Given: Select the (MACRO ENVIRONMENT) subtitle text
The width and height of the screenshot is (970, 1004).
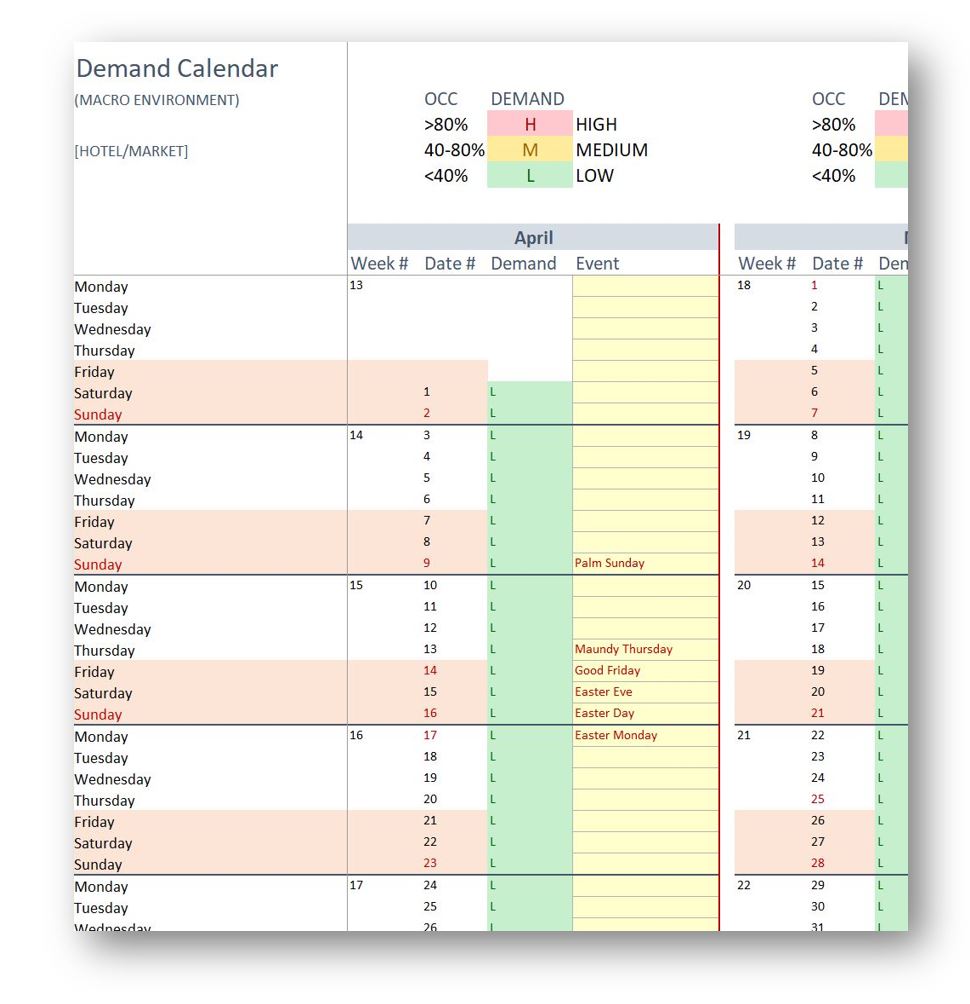Looking at the screenshot, I should coord(157,100).
